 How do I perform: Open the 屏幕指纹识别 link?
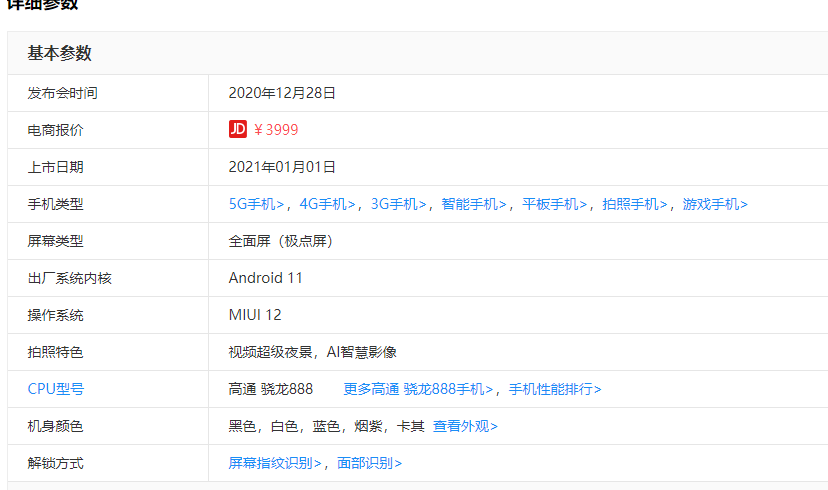point(275,463)
